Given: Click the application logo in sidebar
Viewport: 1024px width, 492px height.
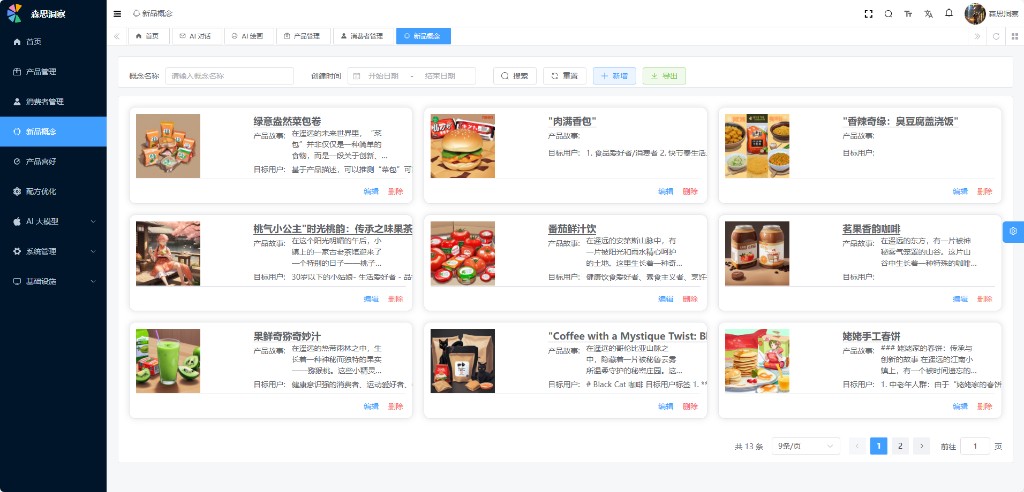Looking at the screenshot, I should [x=14, y=13].
